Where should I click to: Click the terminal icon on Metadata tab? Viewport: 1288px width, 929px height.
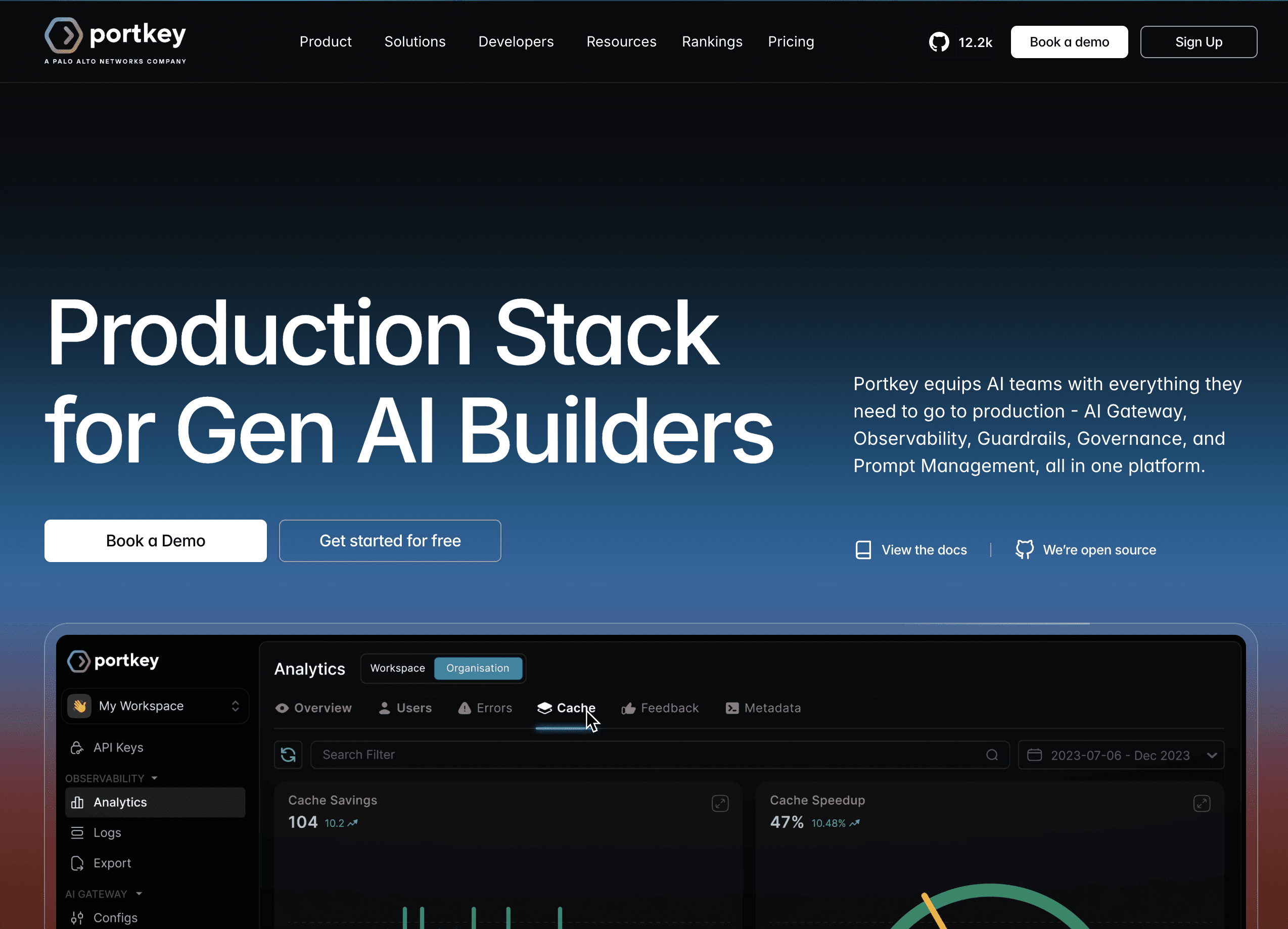coord(732,708)
